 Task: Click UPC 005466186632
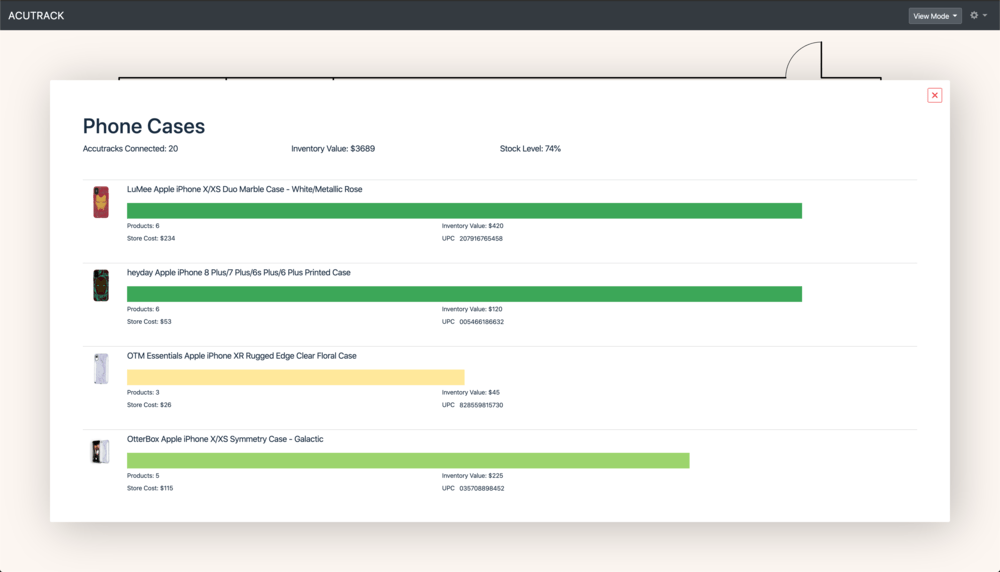[x=473, y=322]
